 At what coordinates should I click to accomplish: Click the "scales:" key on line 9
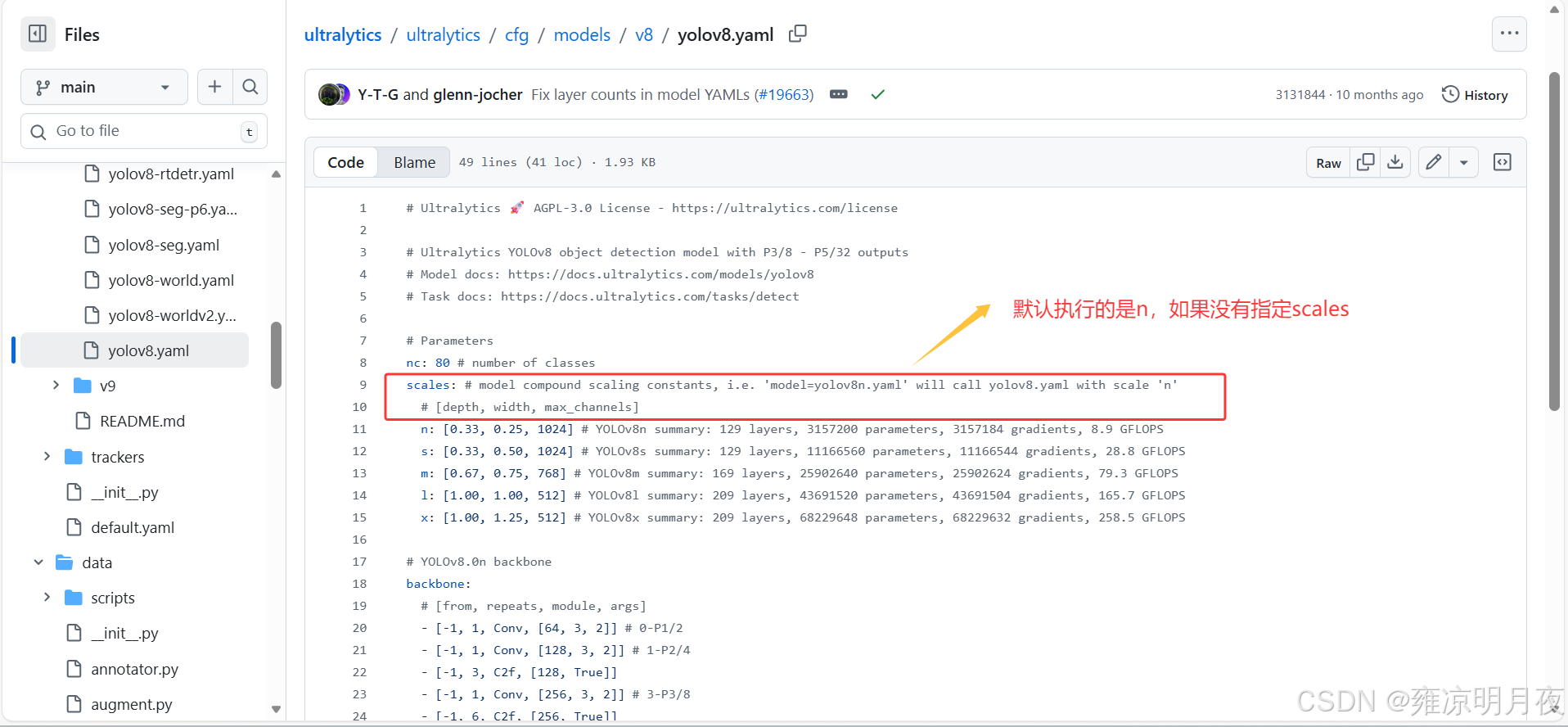pos(431,385)
